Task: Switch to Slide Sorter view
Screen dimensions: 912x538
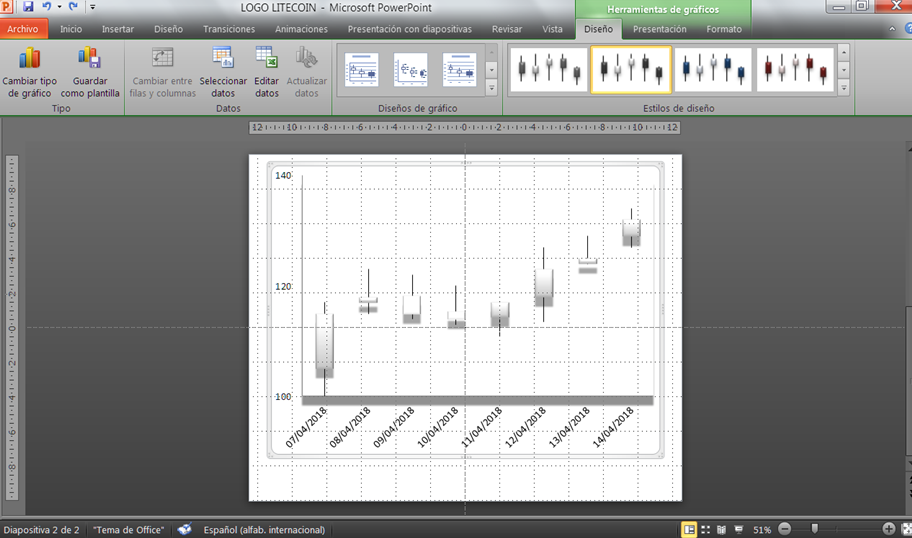Action: click(706, 529)
